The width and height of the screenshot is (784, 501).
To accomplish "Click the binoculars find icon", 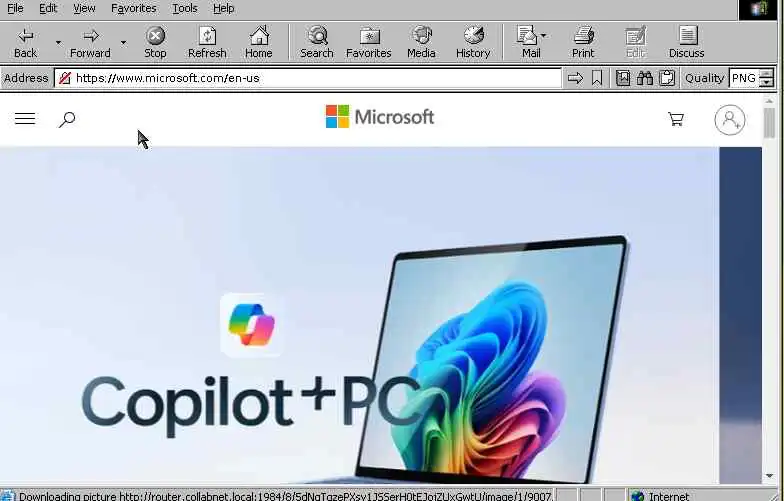I will tap(645, 78).
